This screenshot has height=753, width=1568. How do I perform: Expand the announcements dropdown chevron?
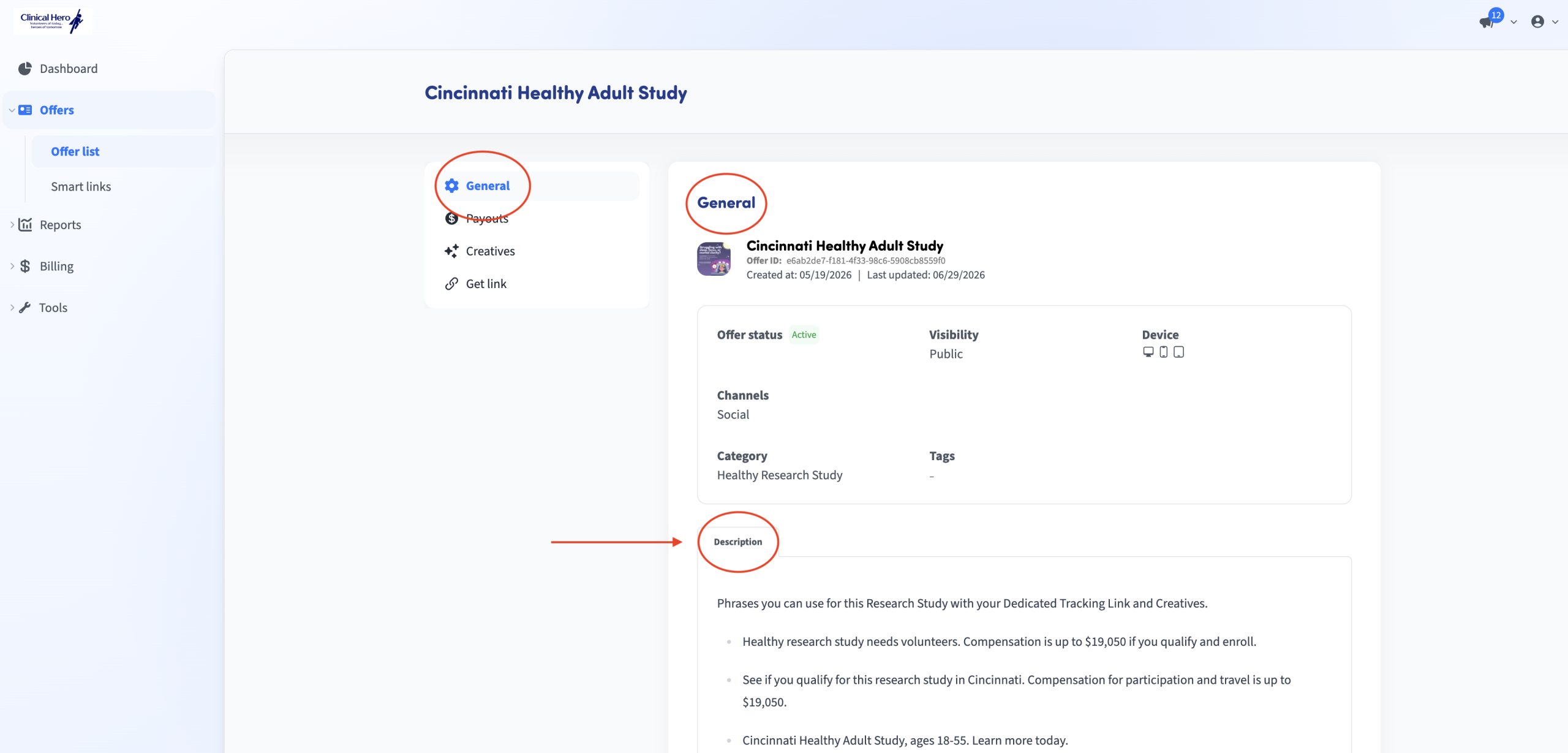click(x=1513, y=22)
